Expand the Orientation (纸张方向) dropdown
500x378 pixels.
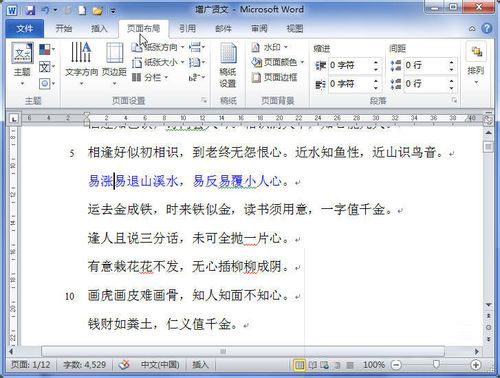158,47
